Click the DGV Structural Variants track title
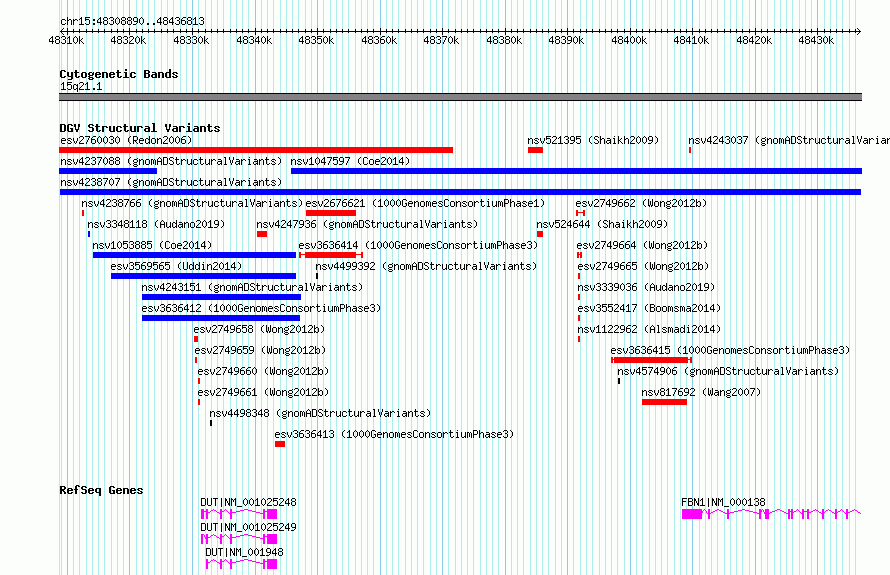The width and height of the screenshot is (890, 575). click(x=140, y=128)
